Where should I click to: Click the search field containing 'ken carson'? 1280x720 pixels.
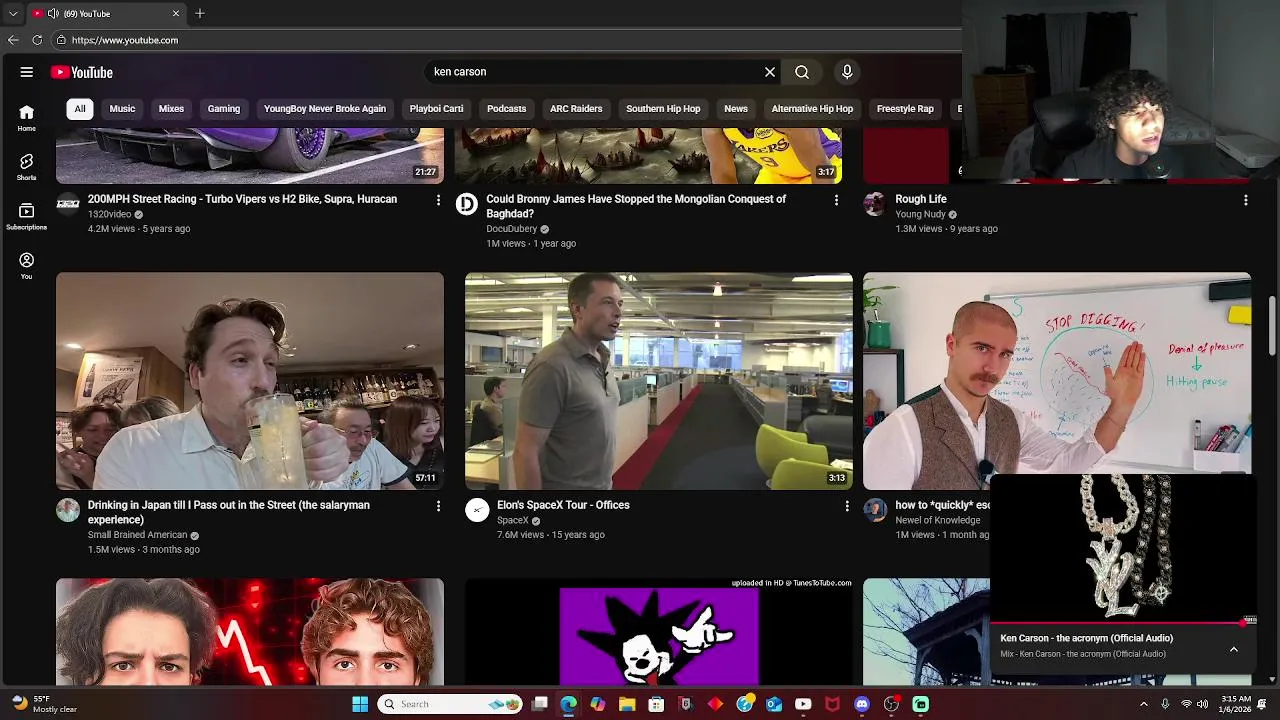click(x=595, y=72)
